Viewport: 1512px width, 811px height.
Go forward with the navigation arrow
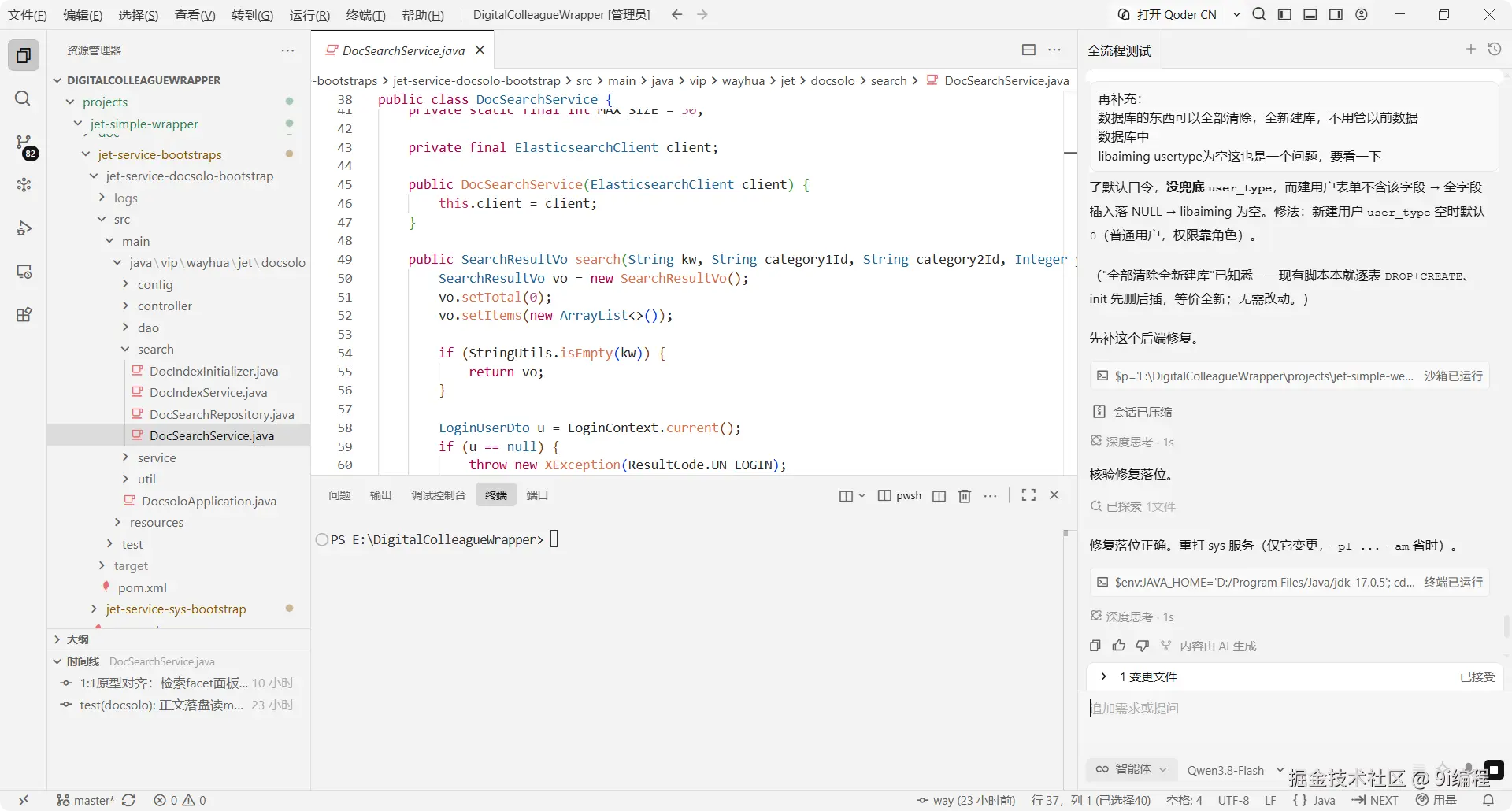[702, 14]
